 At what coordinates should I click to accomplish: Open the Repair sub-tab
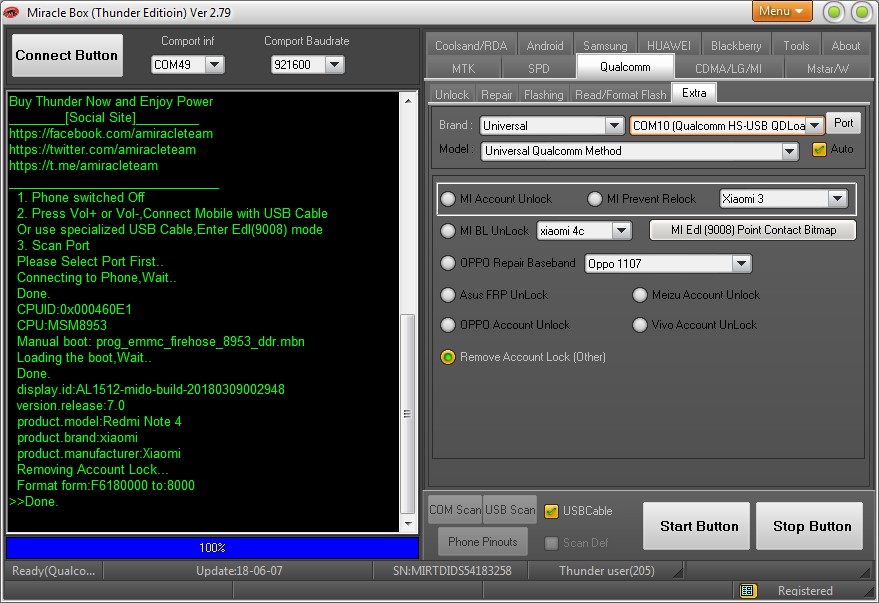pyautogui.click(x=497, y=95)
